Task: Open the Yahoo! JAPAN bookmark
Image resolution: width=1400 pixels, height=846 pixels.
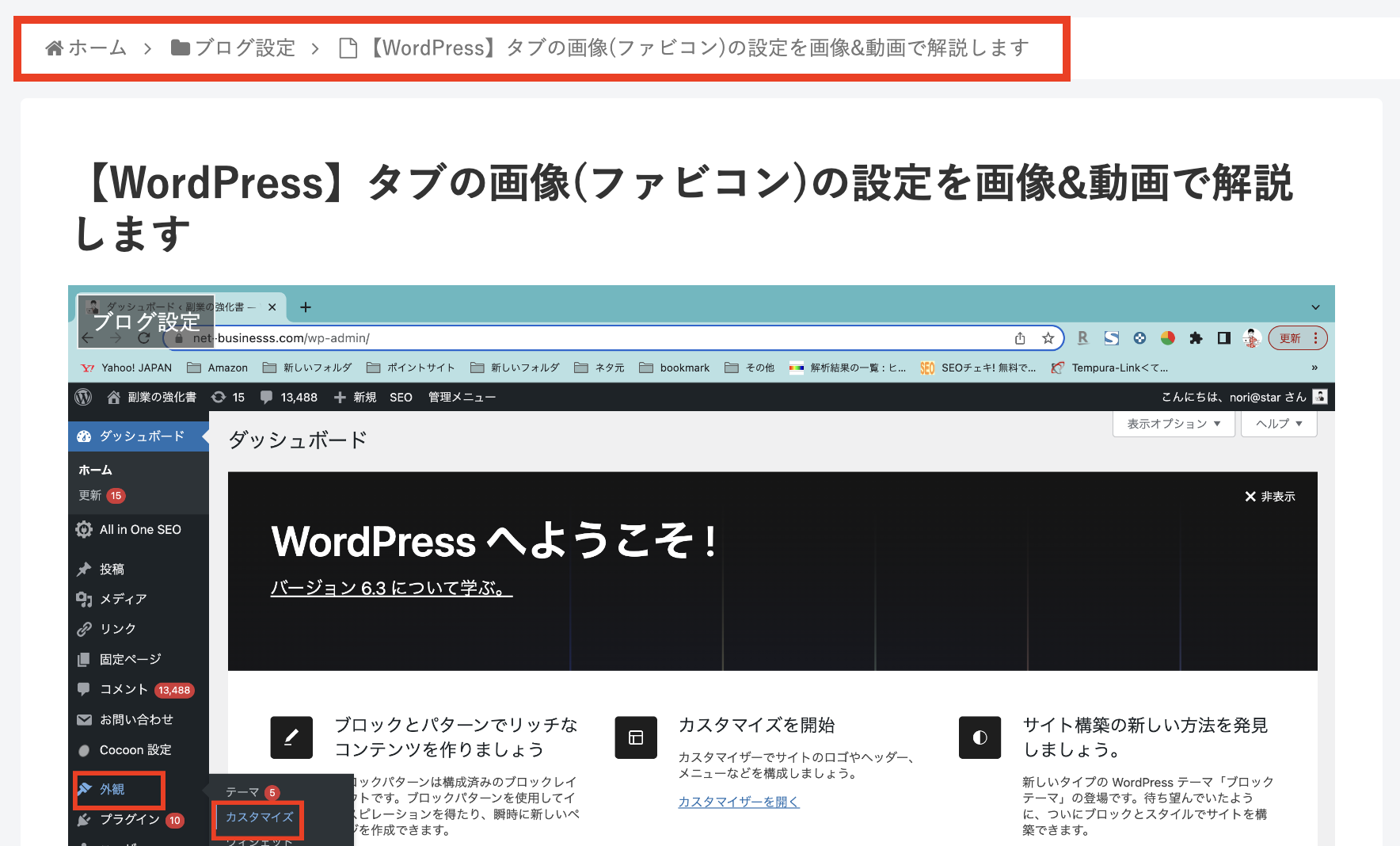Action: pyautogui.click(x=127, y=368)
